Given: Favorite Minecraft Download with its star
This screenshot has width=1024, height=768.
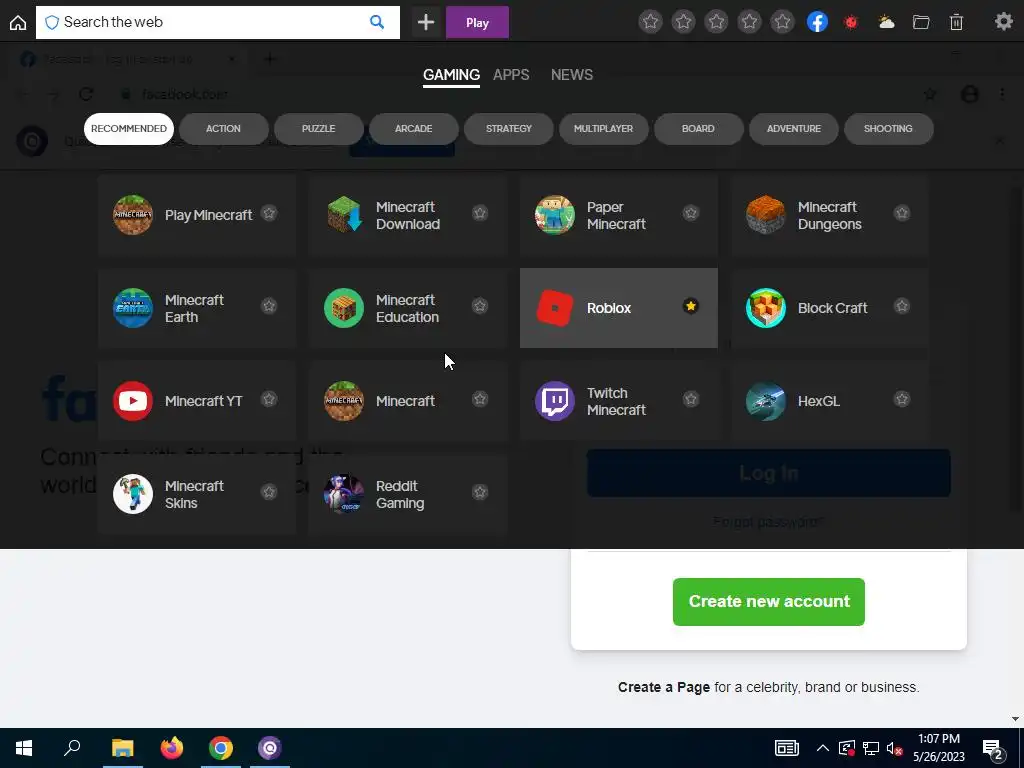Looking at the screenshot, I should (x=480, y=213).
